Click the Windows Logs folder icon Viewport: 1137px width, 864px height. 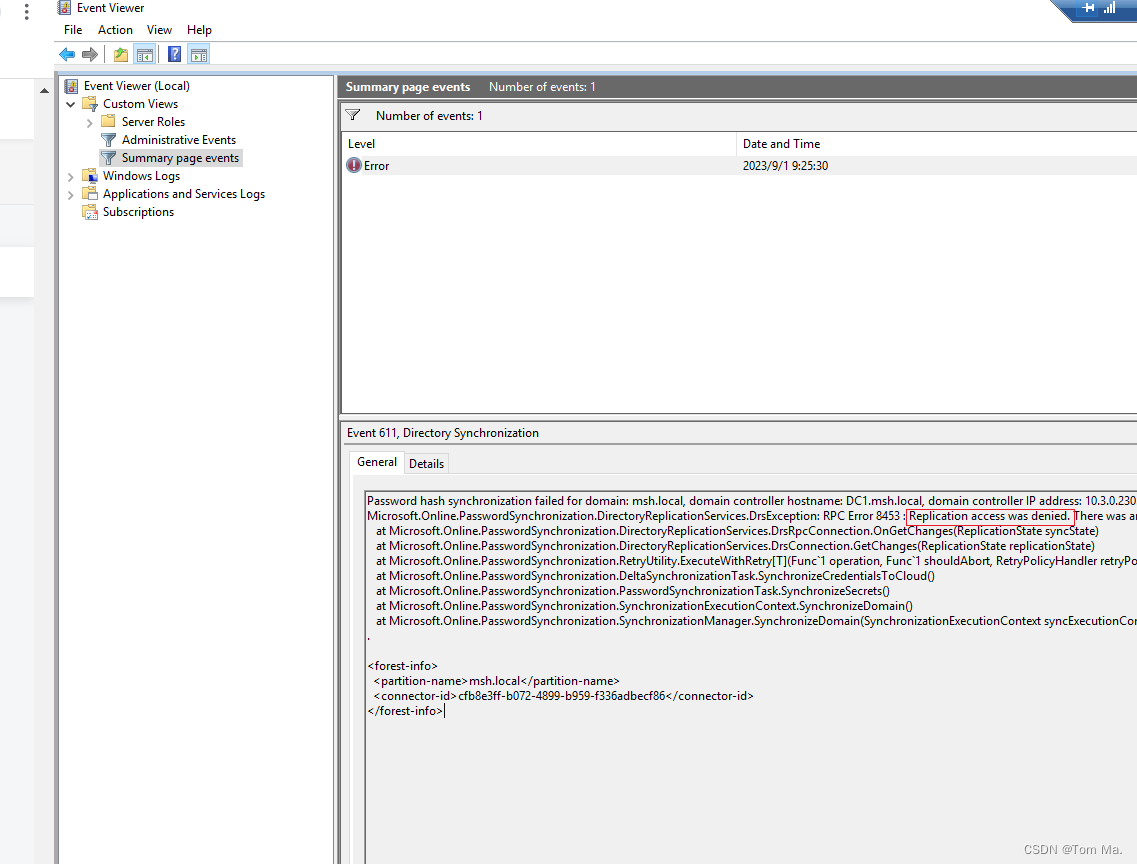pos(90,175)
